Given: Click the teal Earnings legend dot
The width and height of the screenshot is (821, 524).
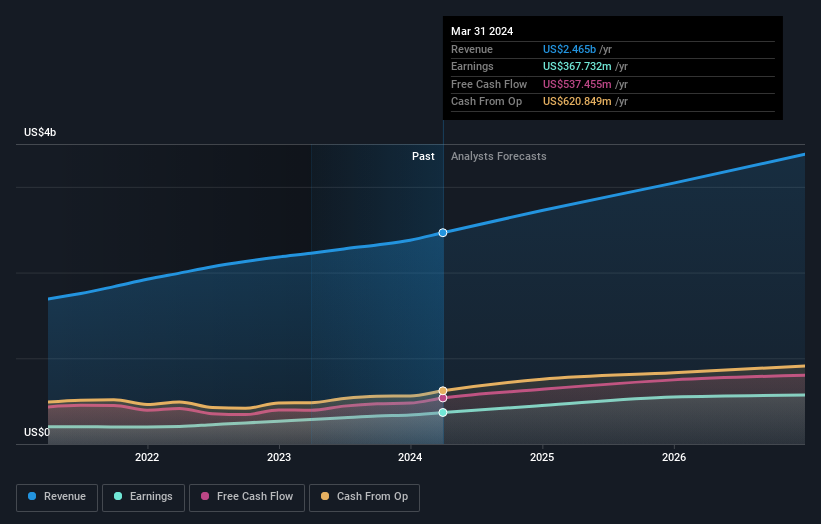Looking at the screenshot, I should (x=118, y=496).
